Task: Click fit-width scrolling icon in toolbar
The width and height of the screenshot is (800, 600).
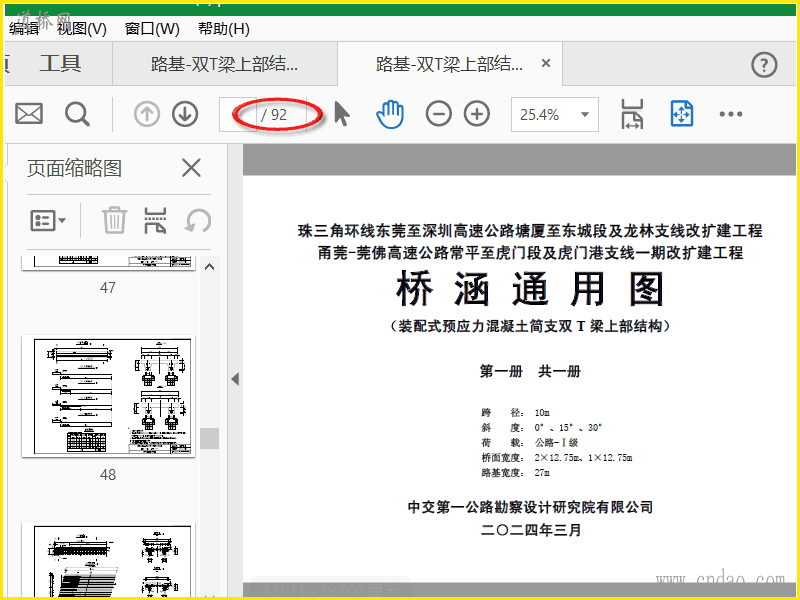Action: point(632,114)
